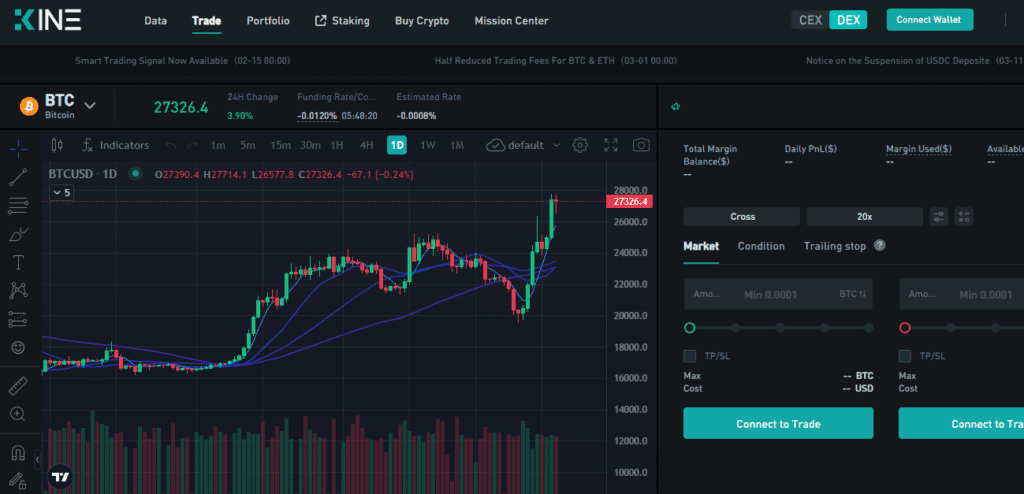This screenshot has width=1024, height=494.
Task: Select the Fibonacci retracement tool
Action: coord(18,206)
